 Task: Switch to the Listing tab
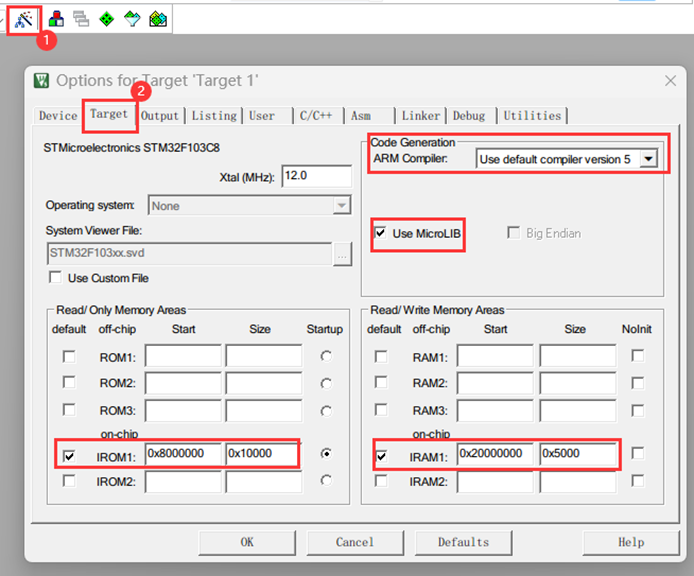(214, 116)
